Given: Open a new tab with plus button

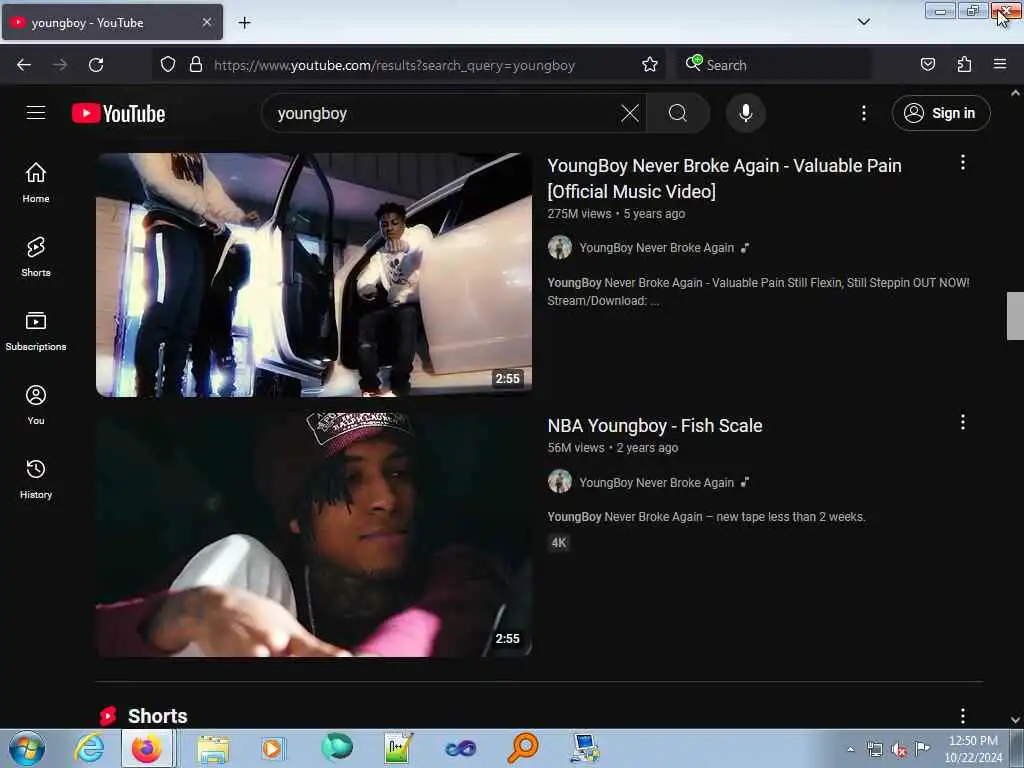Looking at the screenshot, I should click(x=244, y=23).
